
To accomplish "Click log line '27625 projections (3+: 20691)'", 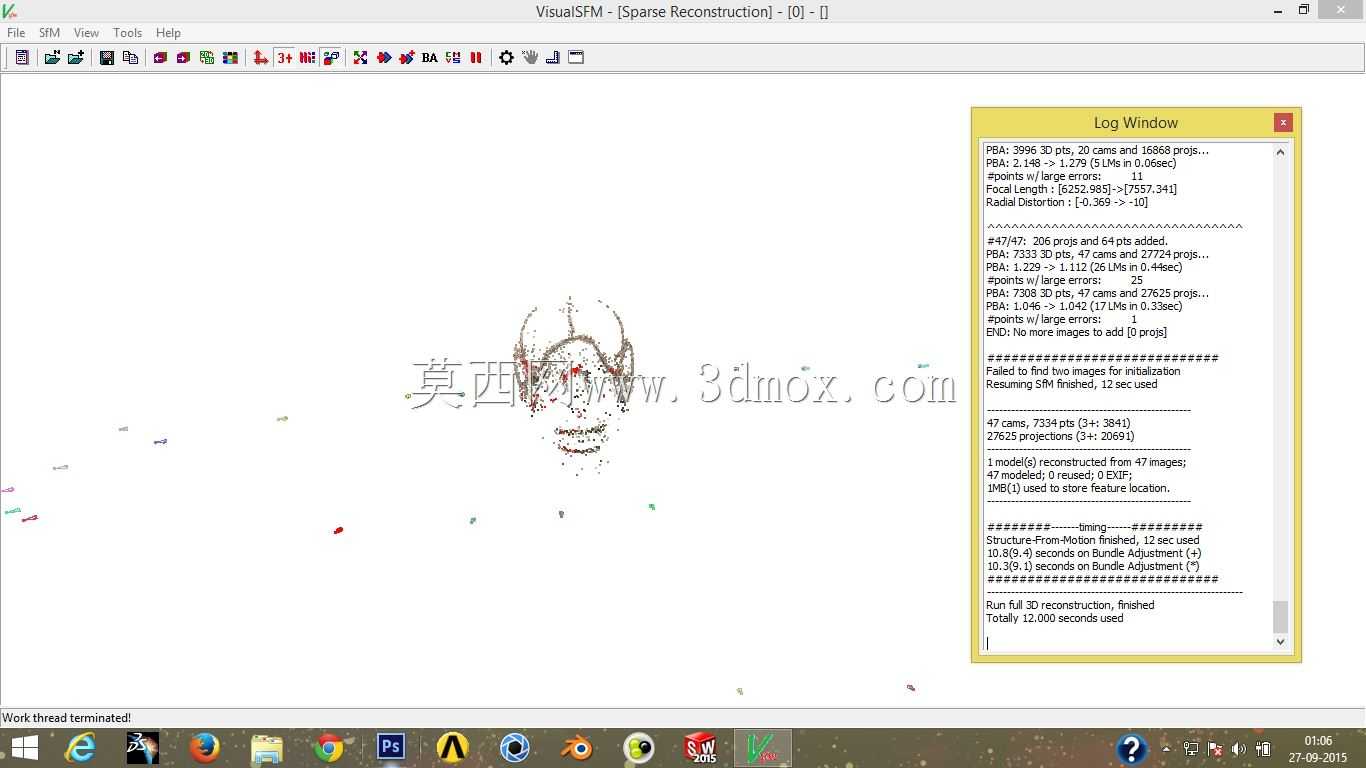I will point(1061,436).
